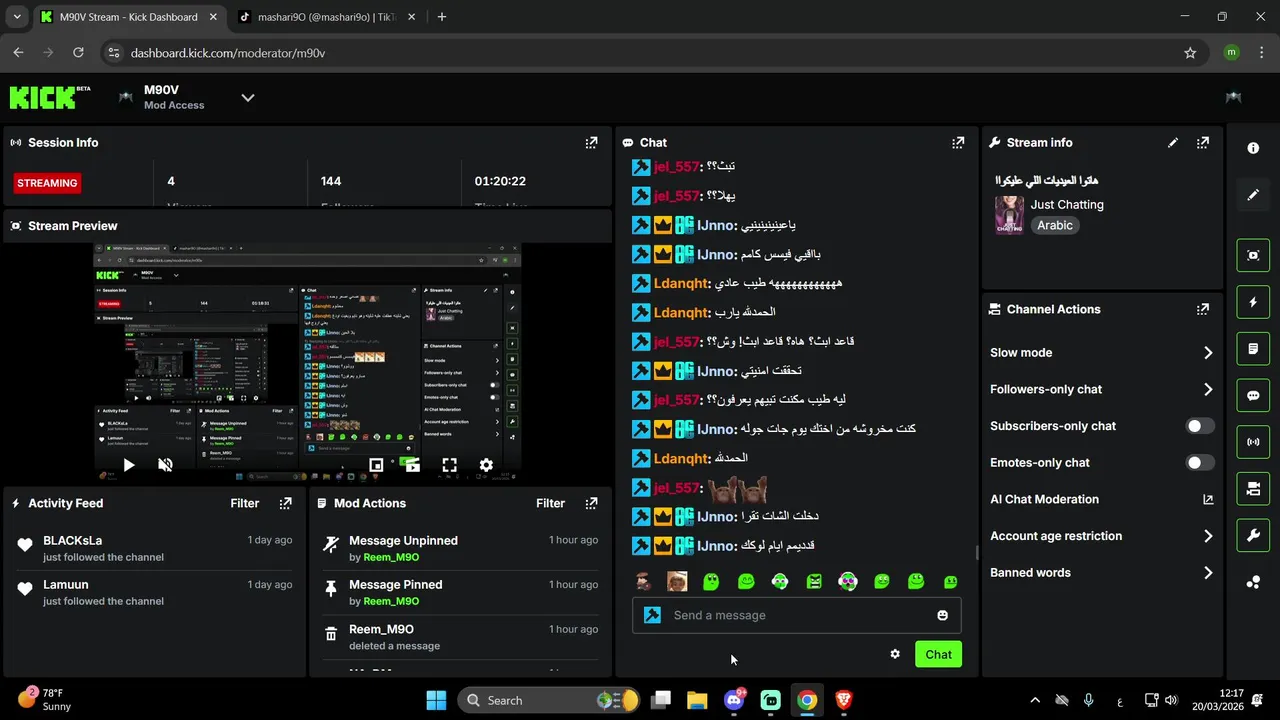Switch to the mashari9O TikTok tab
This screenshot has width=1280, height=720.
pos(325,17)
